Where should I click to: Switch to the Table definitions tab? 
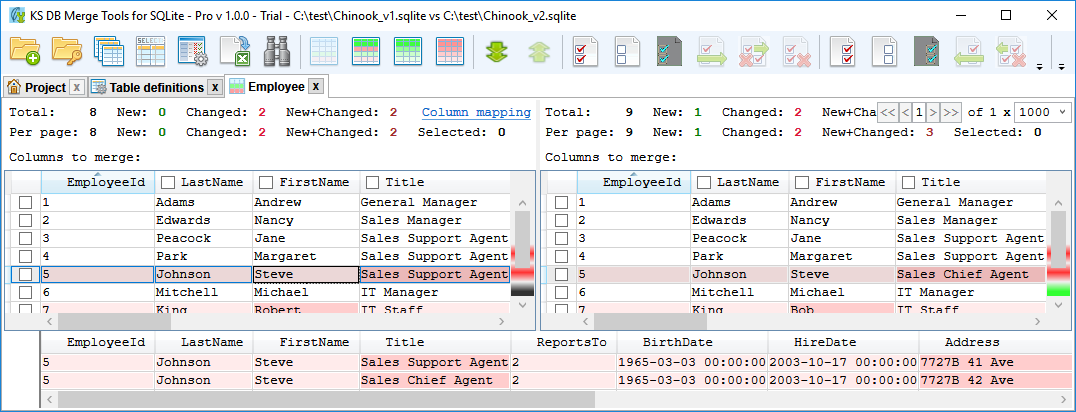[156, 87]
